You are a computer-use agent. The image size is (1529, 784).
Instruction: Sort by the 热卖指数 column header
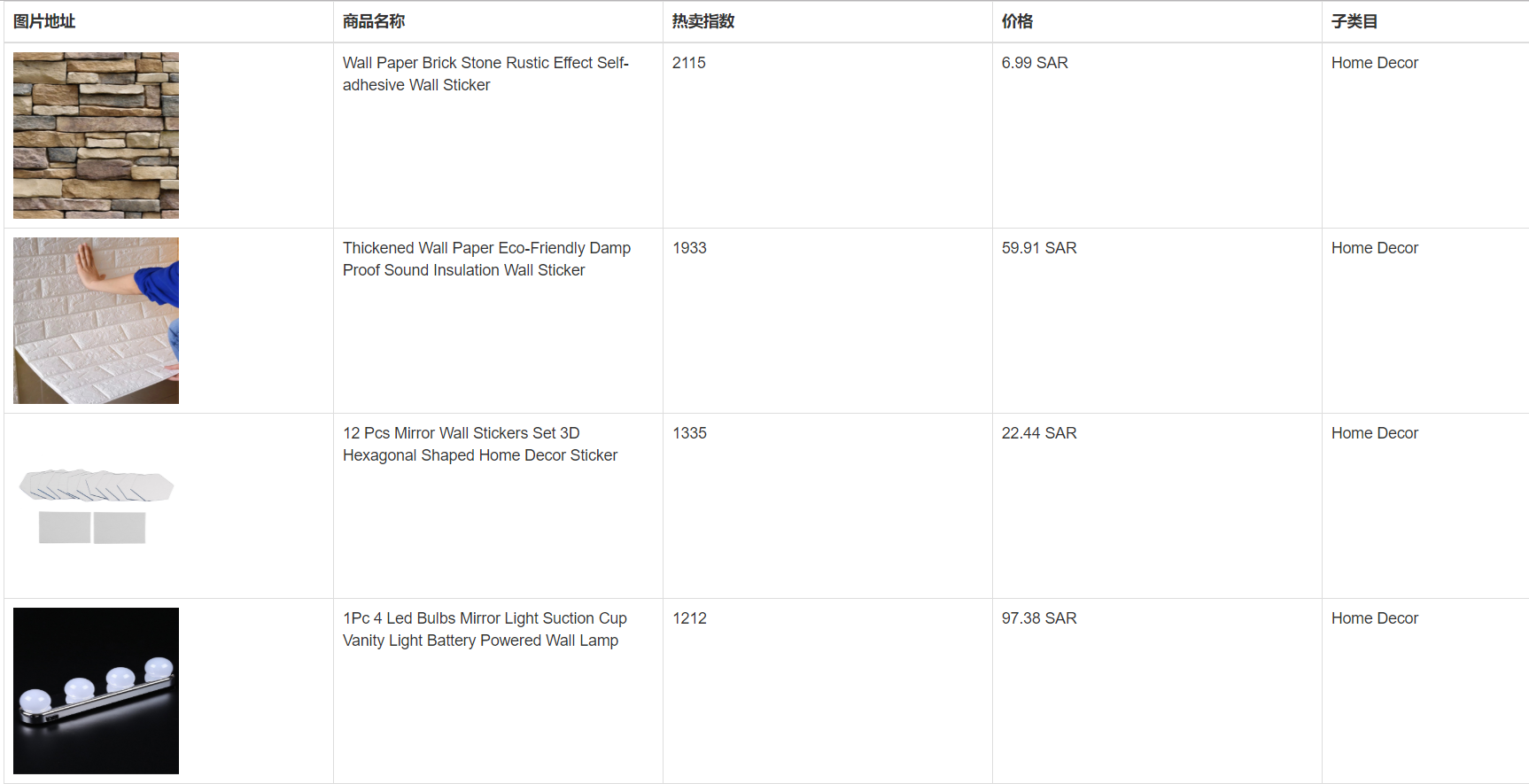click(703, 21)
